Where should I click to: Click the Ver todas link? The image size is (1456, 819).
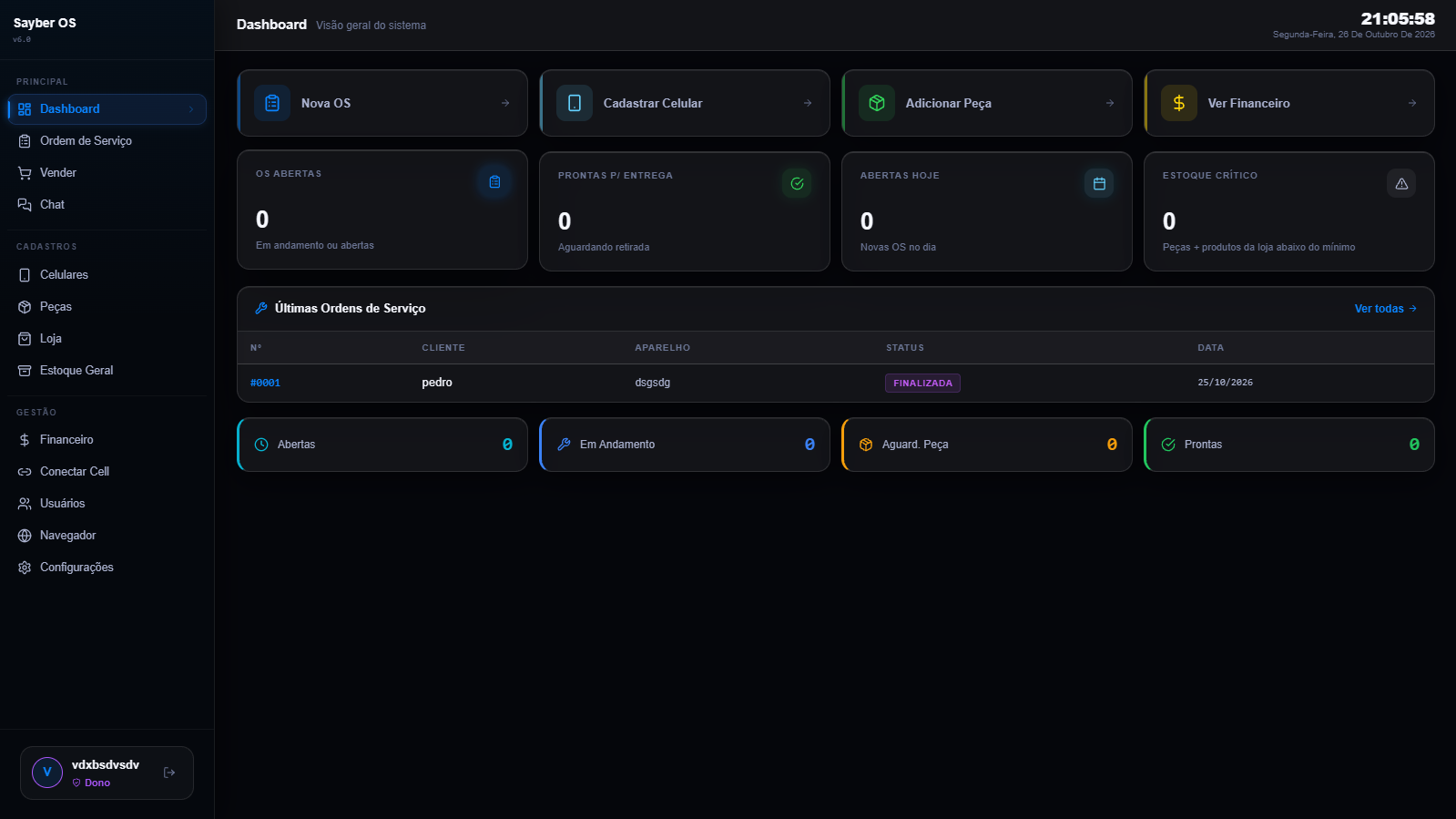tap(1385, 309)
